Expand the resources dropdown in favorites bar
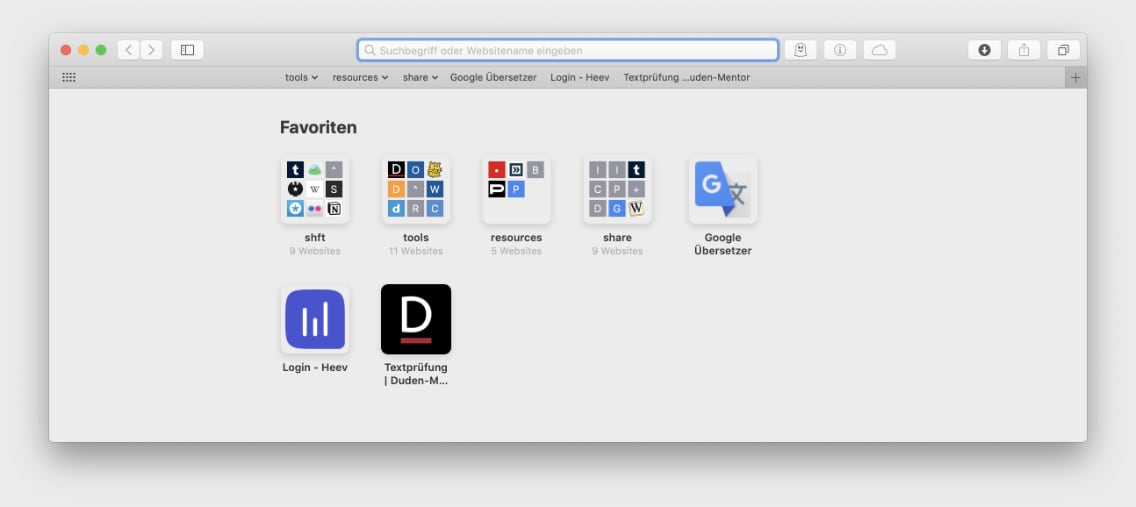Viewport: 1136px width, 507px height. click(x=360, y=77)
